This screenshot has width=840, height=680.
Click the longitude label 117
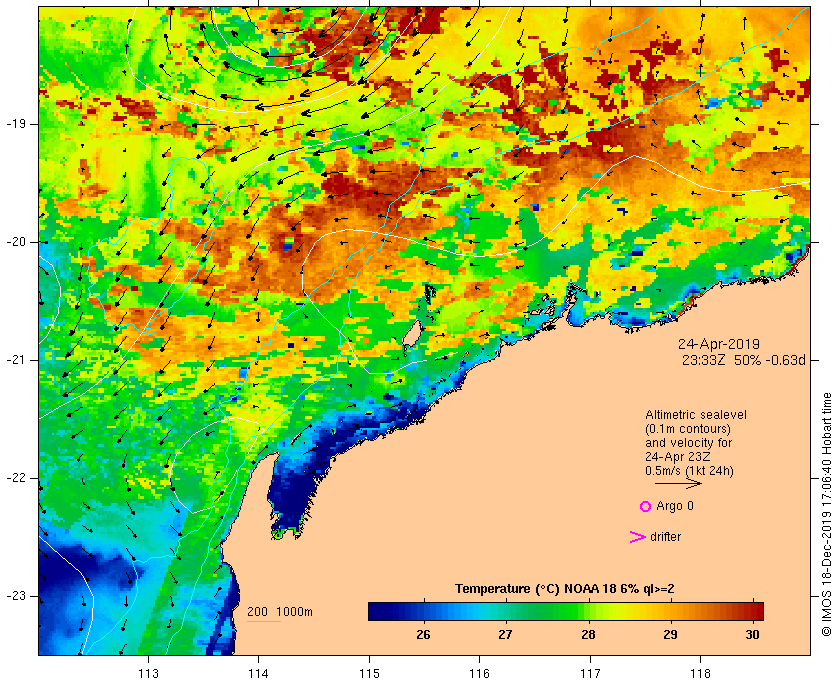[590, 674]
